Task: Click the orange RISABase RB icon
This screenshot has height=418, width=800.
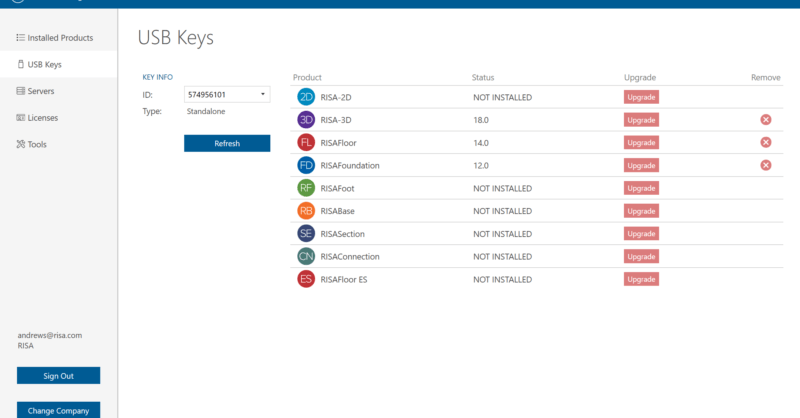Action: [x=306, y=211]
